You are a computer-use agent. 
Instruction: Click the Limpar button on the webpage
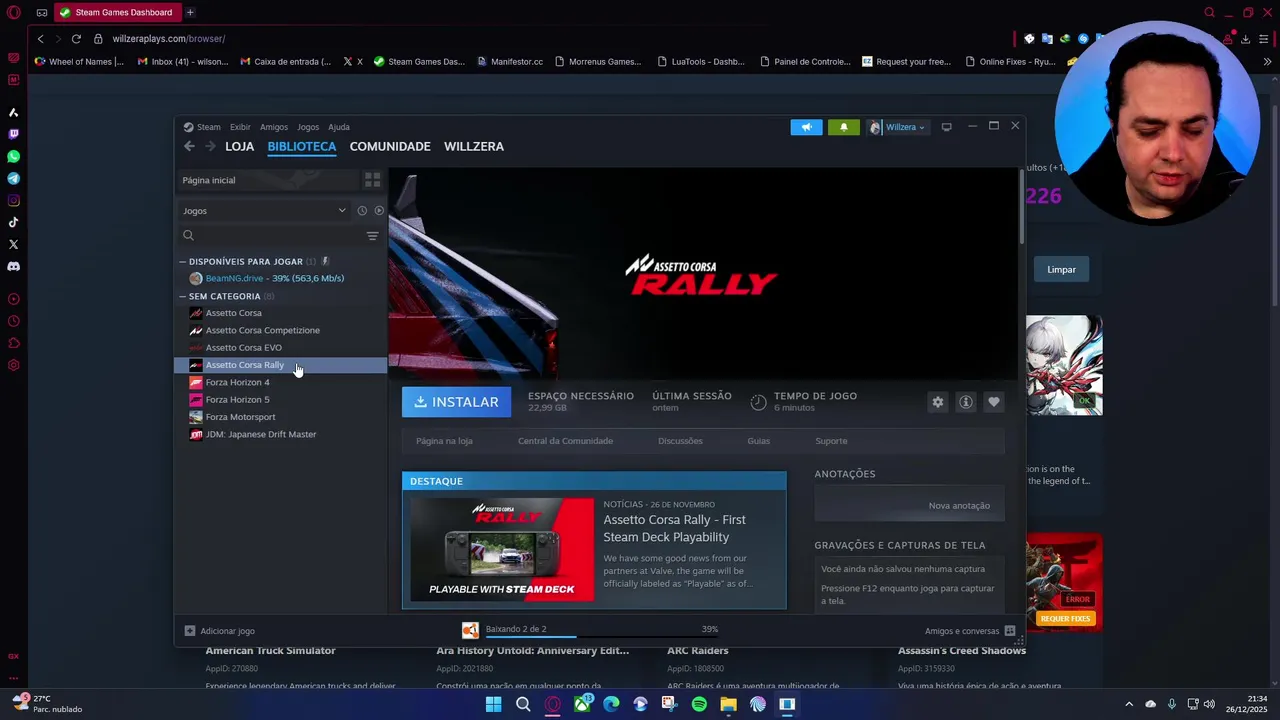pos(1061,270)
